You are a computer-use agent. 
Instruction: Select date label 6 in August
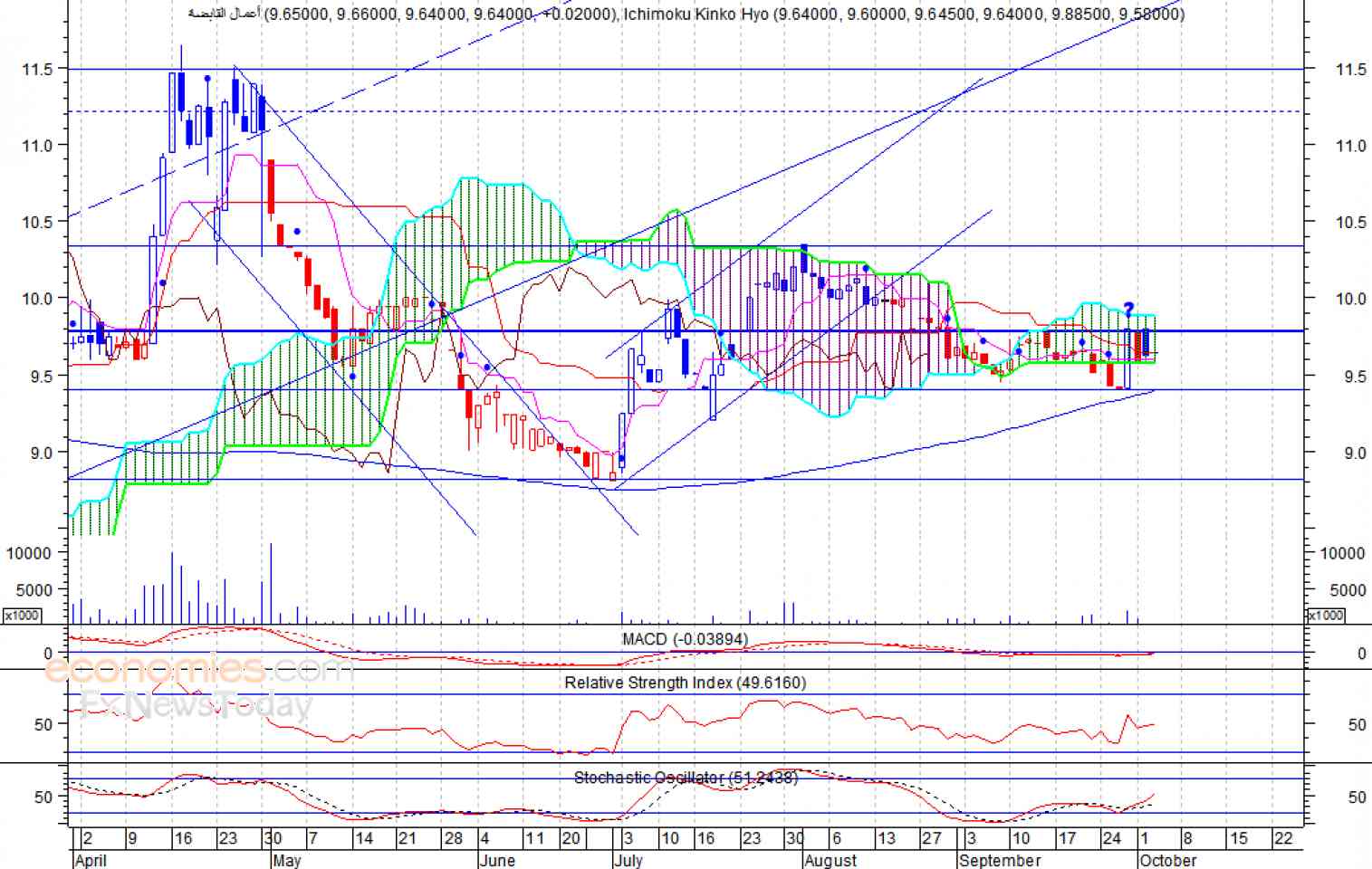point(836,838)
